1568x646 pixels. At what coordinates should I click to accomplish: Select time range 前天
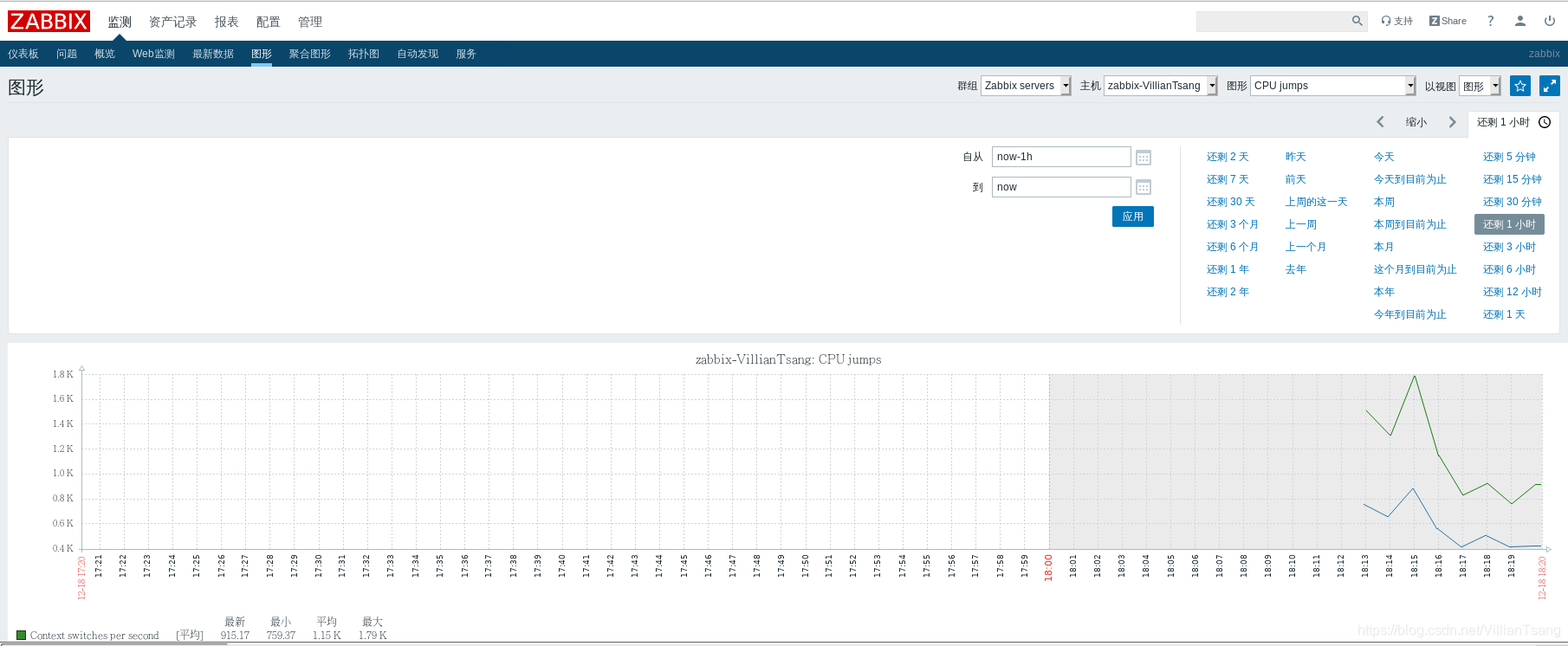click(1296, 179)
